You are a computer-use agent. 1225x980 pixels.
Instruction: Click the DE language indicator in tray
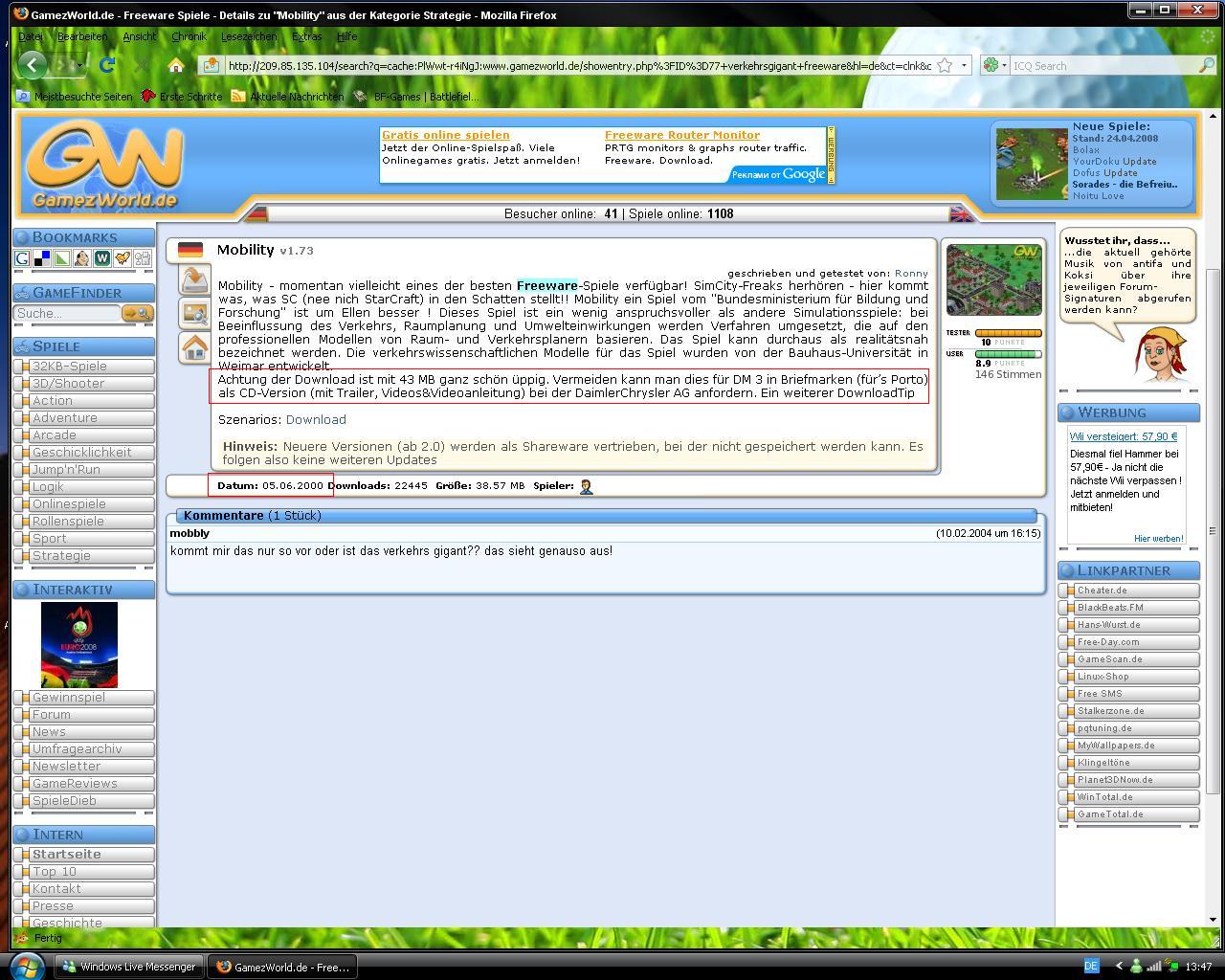1091,967
